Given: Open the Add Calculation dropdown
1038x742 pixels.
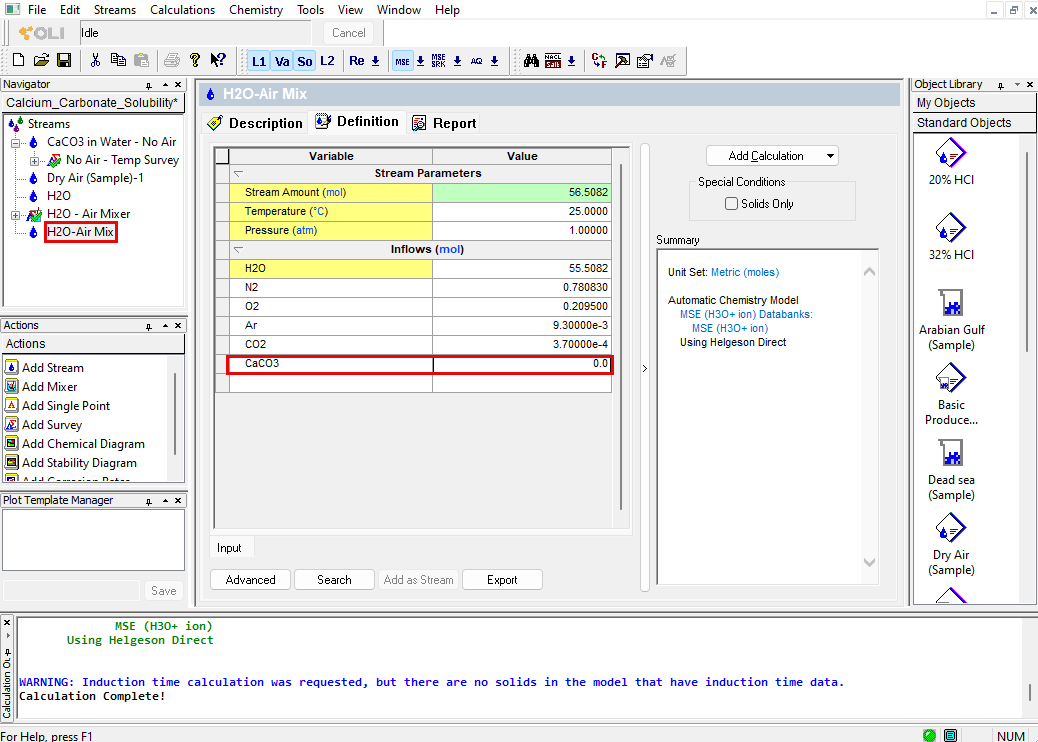Looking at the screenshot, I should click(772, 156).
